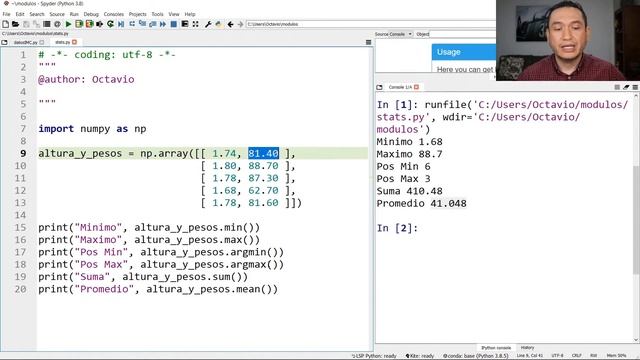The width and height of the screenshot is (640, 360).
Task: Open the Consoles menu
Action: click(113, 14)
